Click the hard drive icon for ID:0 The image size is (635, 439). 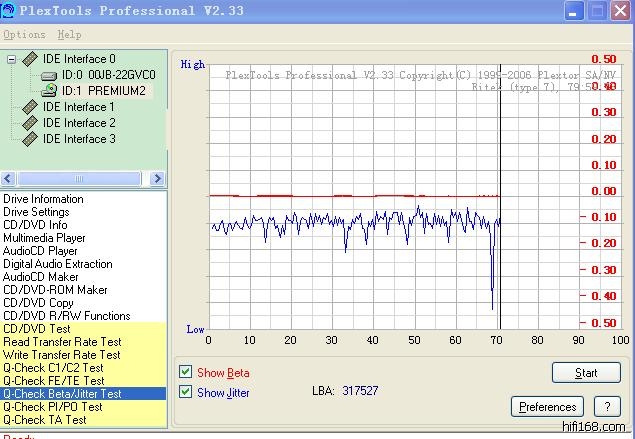49,75
